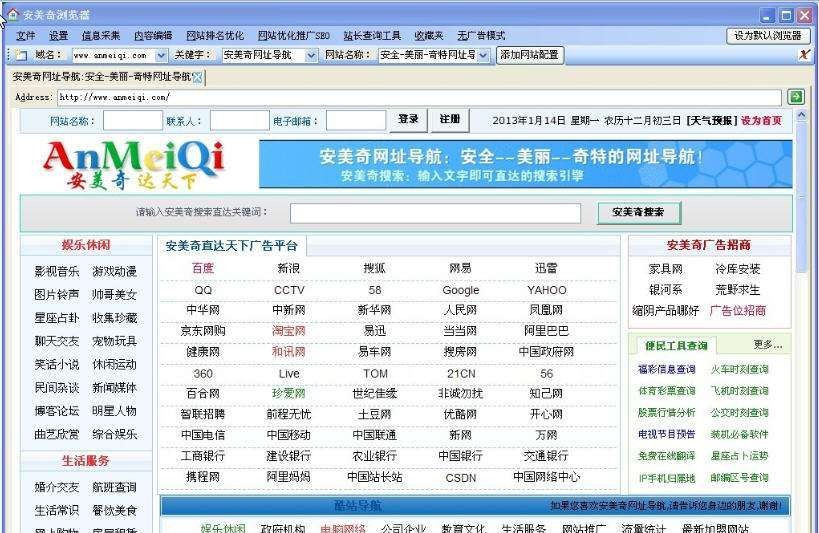Click the 更多... link beside 便民工具查询

767,344
